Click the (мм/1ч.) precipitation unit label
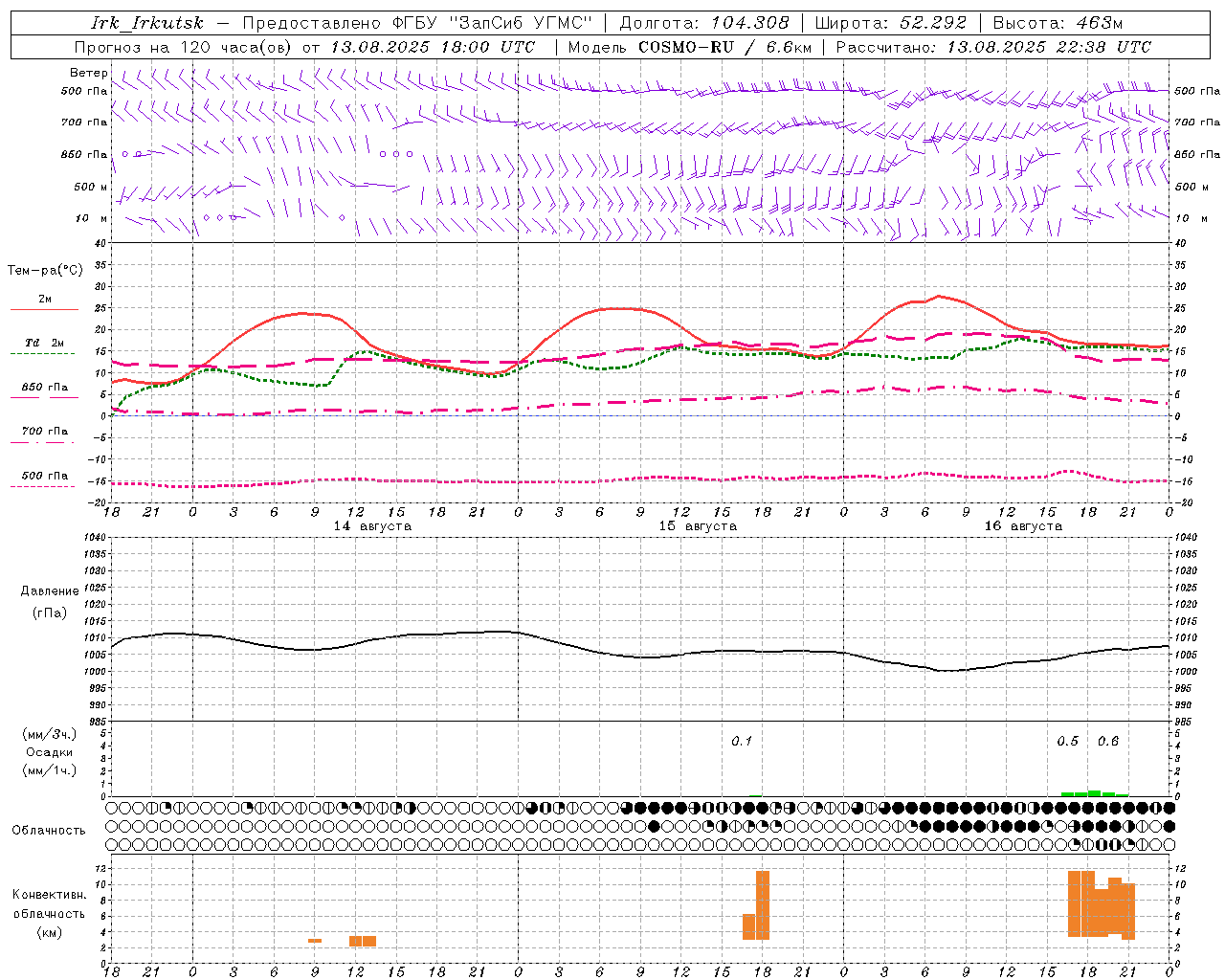 coord(50,770)
